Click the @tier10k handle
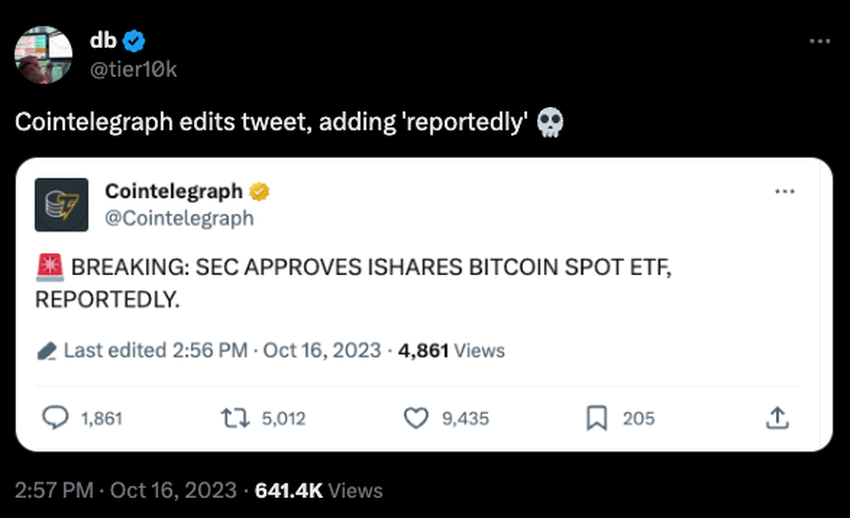 click(134, 66)
